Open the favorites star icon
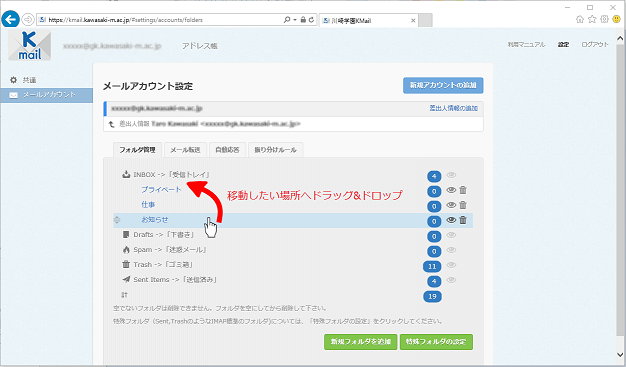The height and width of the screenshot is (367, 626). tap(592, 19)
